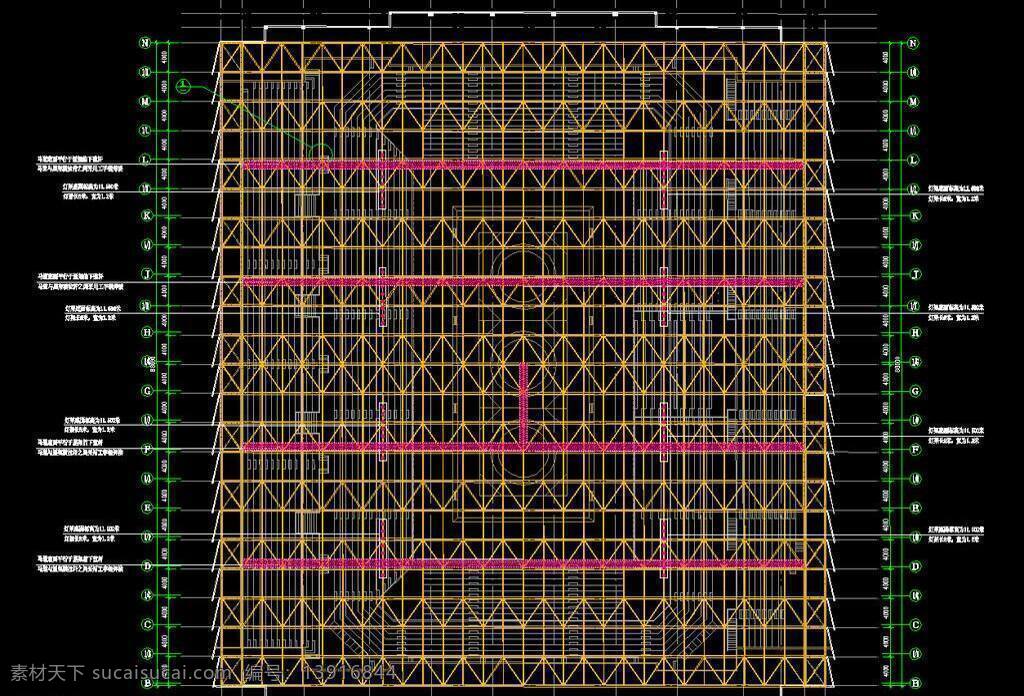Select the green detail callout bubble numbered 1
This screenshot has height=696, width=1024.
pos(185,86)
